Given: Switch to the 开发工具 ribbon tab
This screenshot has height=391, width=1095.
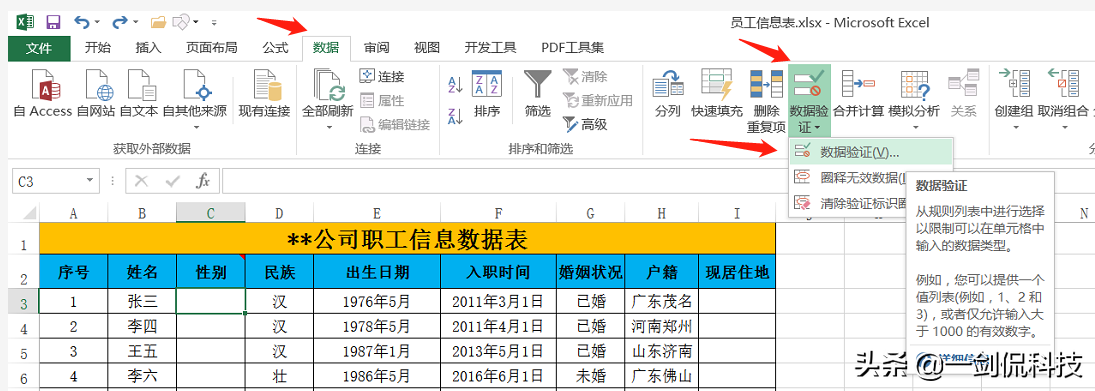Looking at the screenshot, I should coord(490,48).
